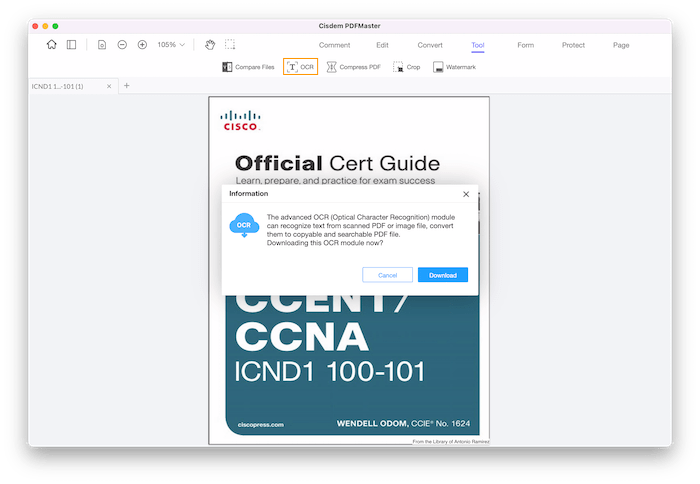Image resolution: width=700 pixels, height=484 pixels.
Task: Zoom out with the minus icon
Action: [122, 45]
